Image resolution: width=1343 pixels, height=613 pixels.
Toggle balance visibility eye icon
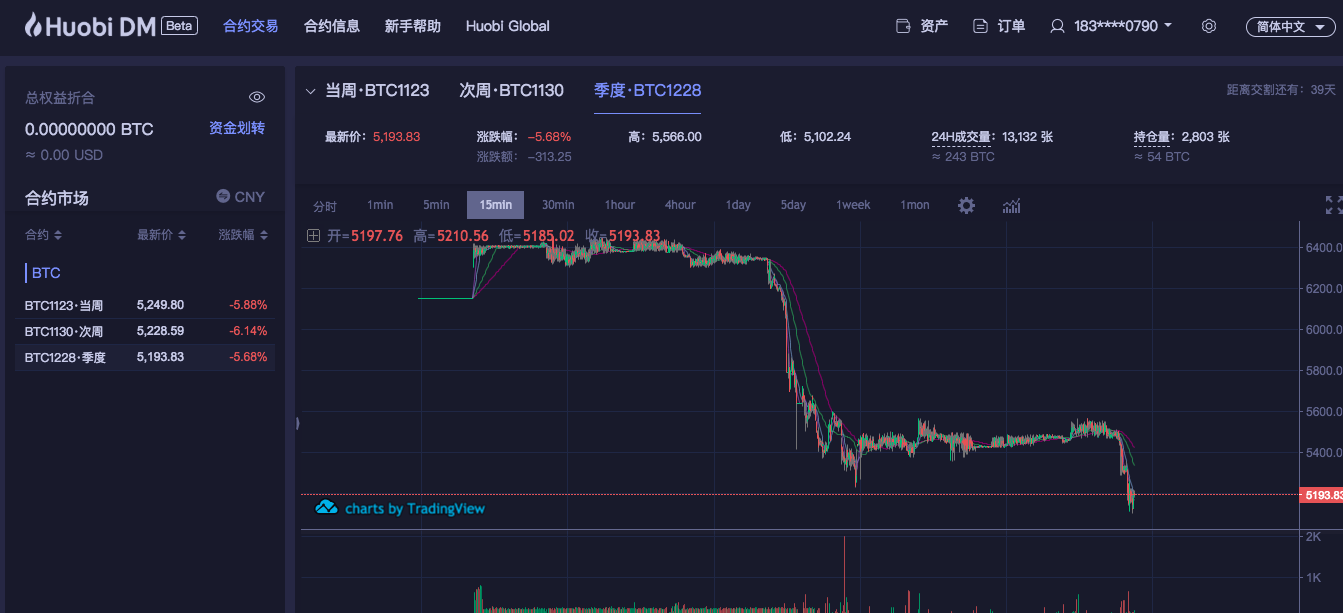tap(257, 97)
